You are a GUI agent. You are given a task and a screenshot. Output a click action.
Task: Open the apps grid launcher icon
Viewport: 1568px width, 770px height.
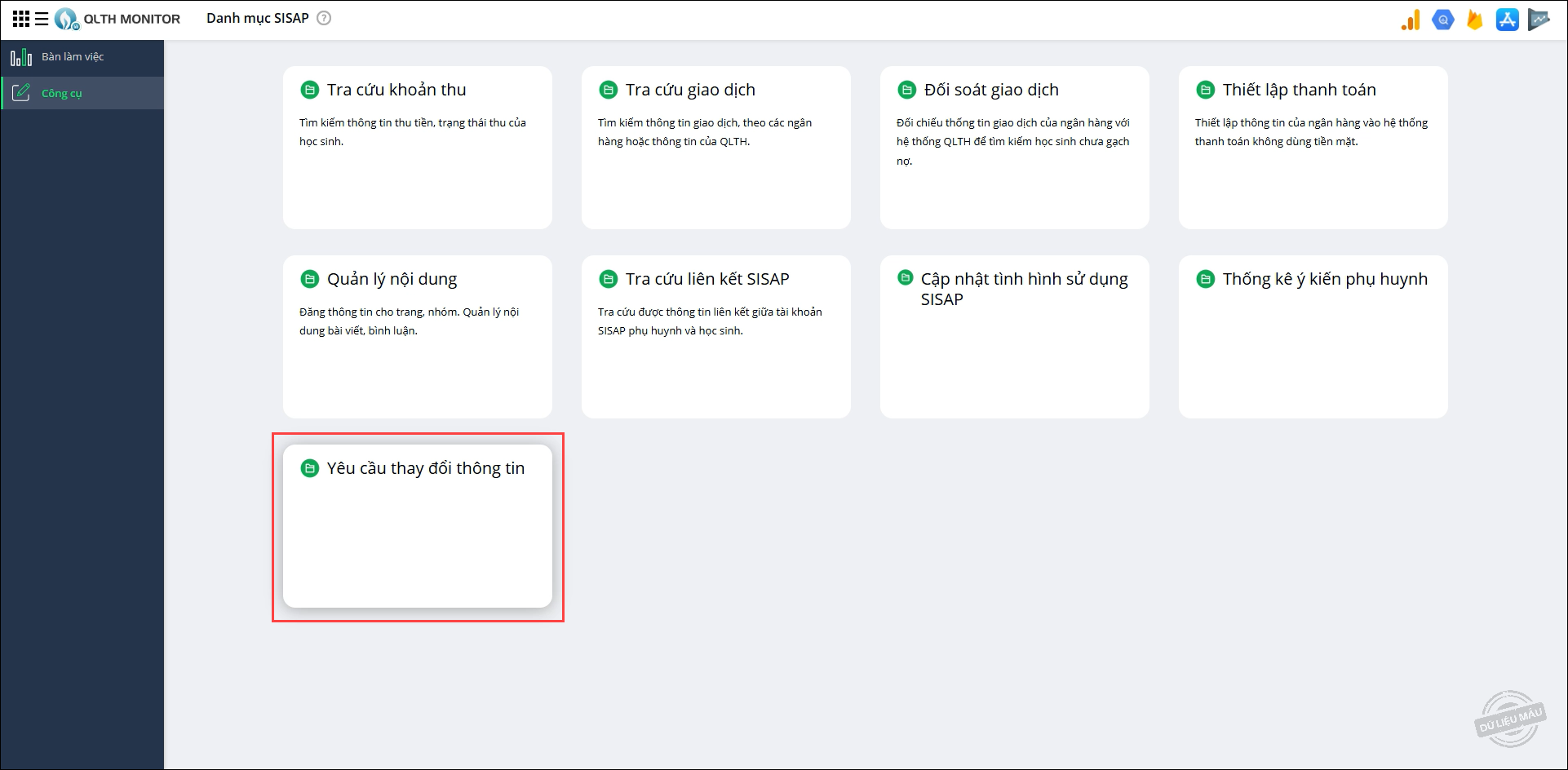tap(21, 19)
